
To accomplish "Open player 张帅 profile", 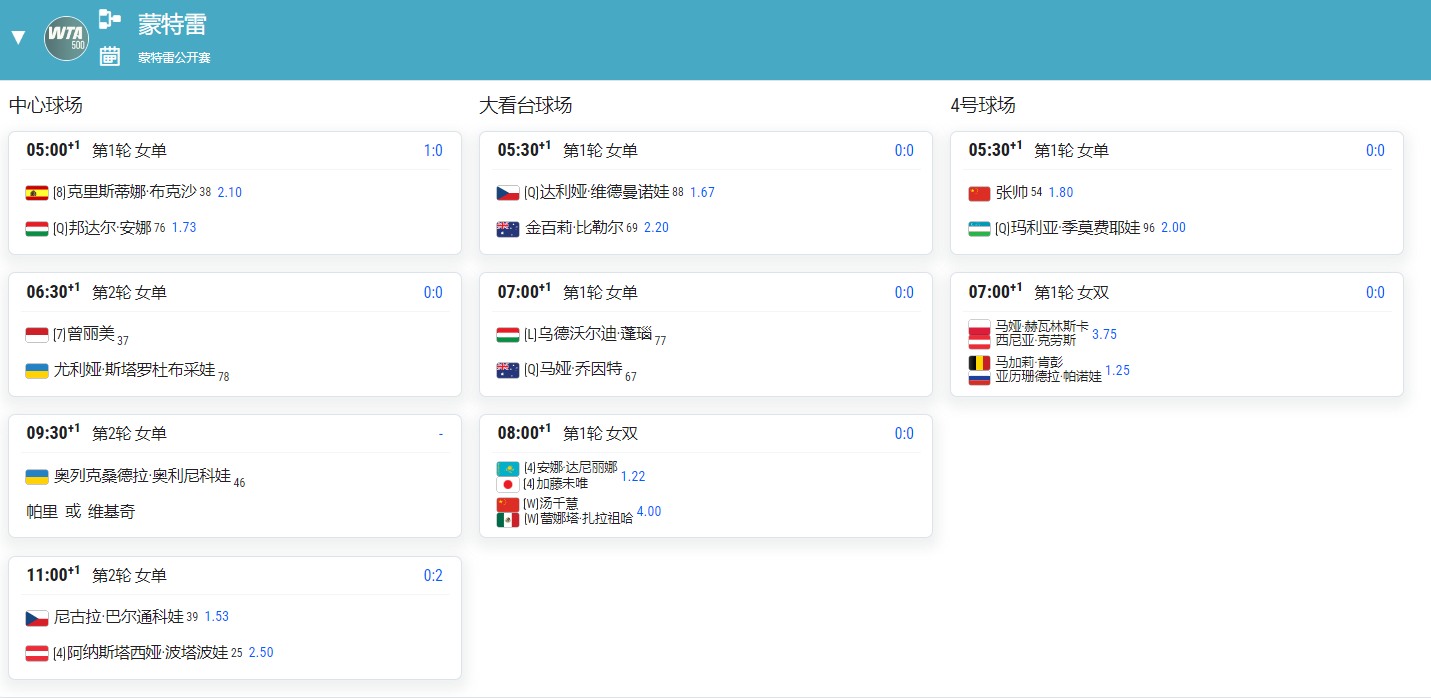I will point(1012,192).
